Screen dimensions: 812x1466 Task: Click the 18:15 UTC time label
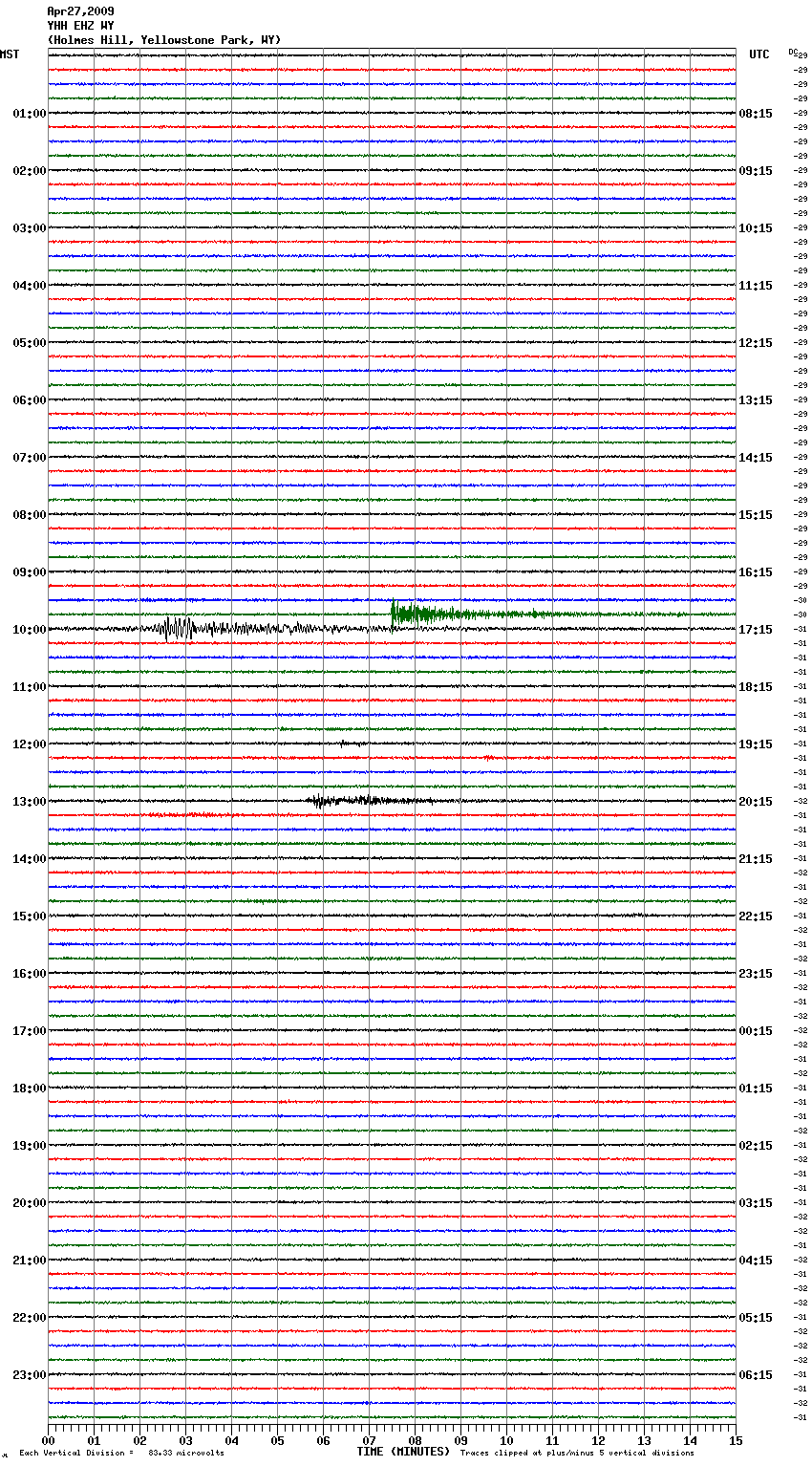pyautogui.click(x=756, y=687)
